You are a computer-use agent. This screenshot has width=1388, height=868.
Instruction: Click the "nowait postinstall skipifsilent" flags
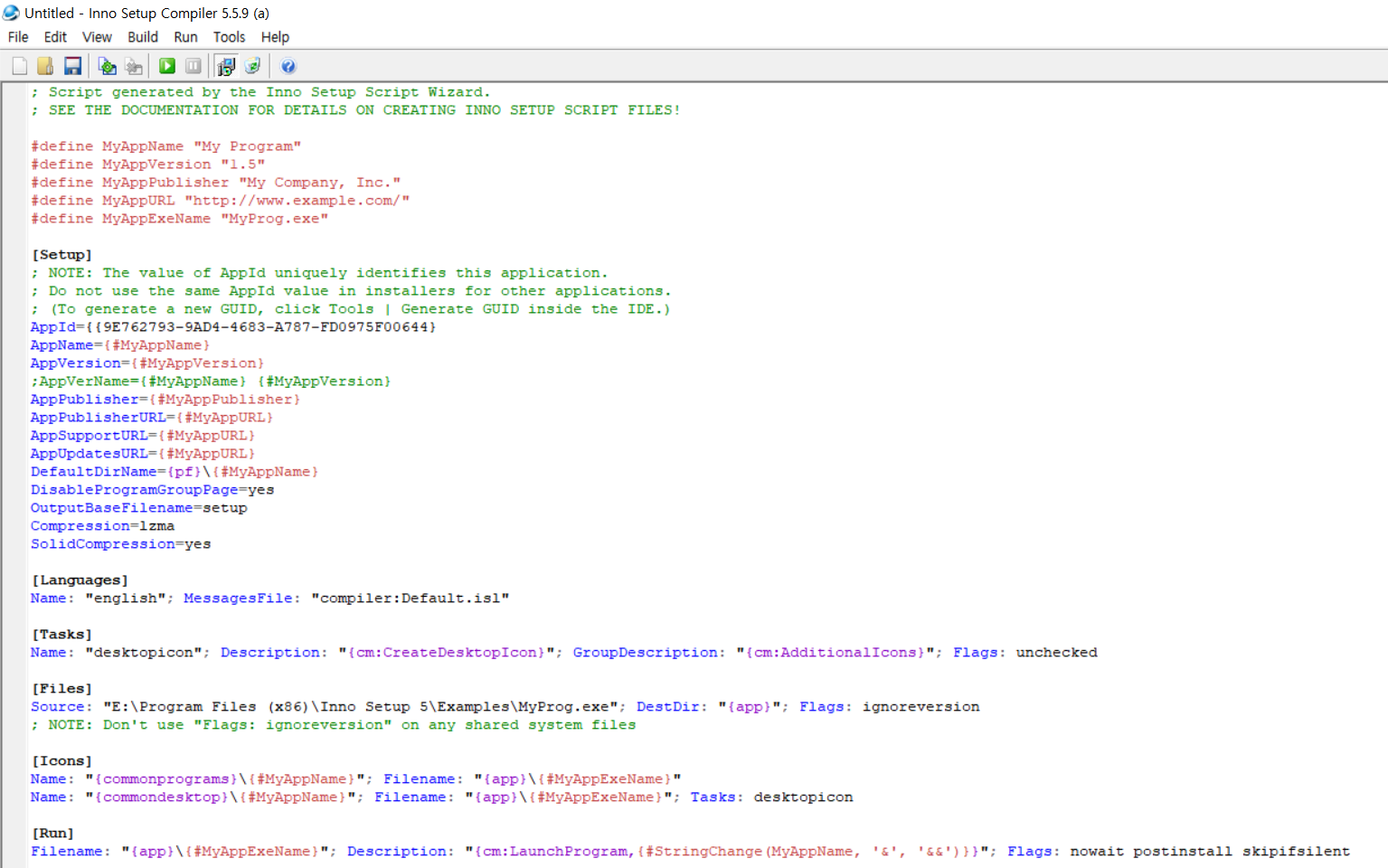[x=1210, y=852]
